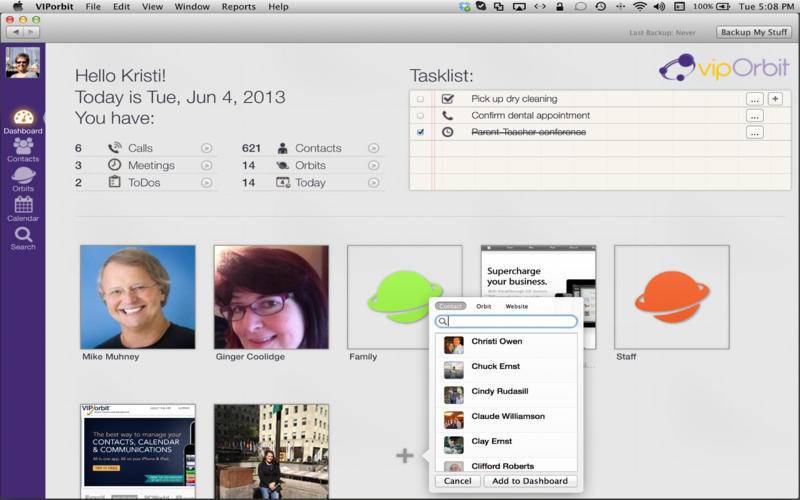Image resolution: width=800 pixels, height=500 pixels.
Task: Open options for Confirm dental appointment
Action: pos(755,116)
